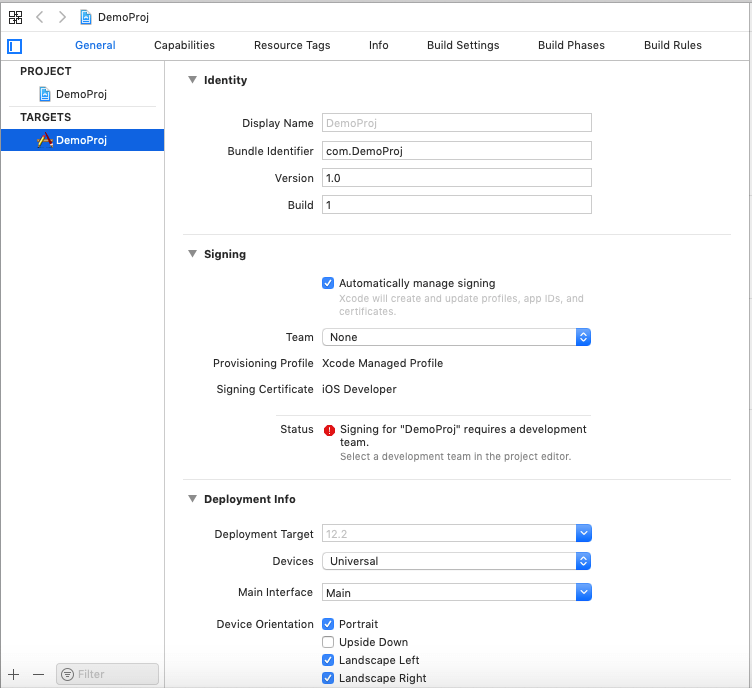Click the Version field showing 1.0
Viewport: 752px width, 688px height.
pyautogui.click(x=457, y=178)
